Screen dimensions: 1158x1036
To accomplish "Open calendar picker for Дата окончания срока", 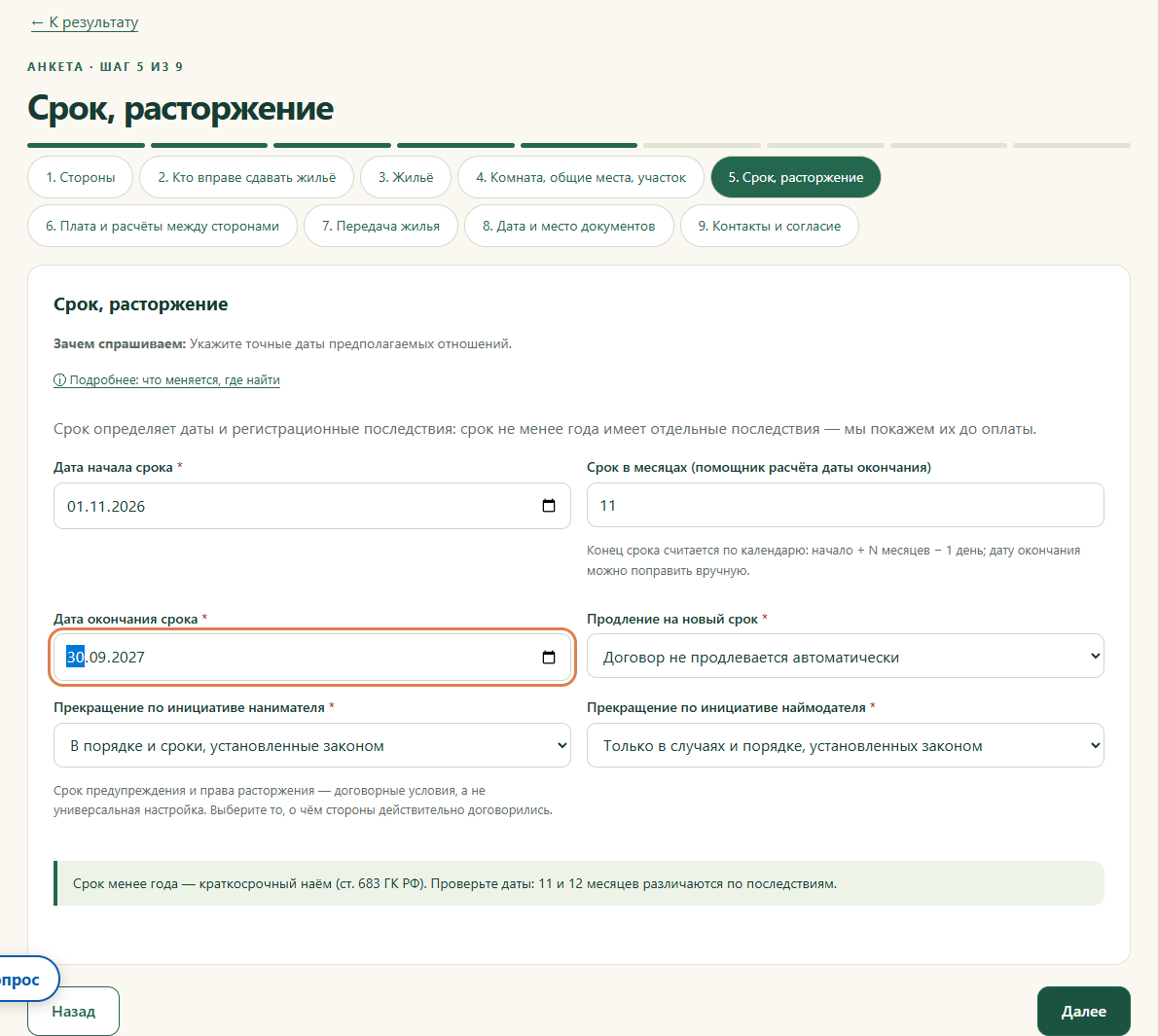I will click(549, 658).
